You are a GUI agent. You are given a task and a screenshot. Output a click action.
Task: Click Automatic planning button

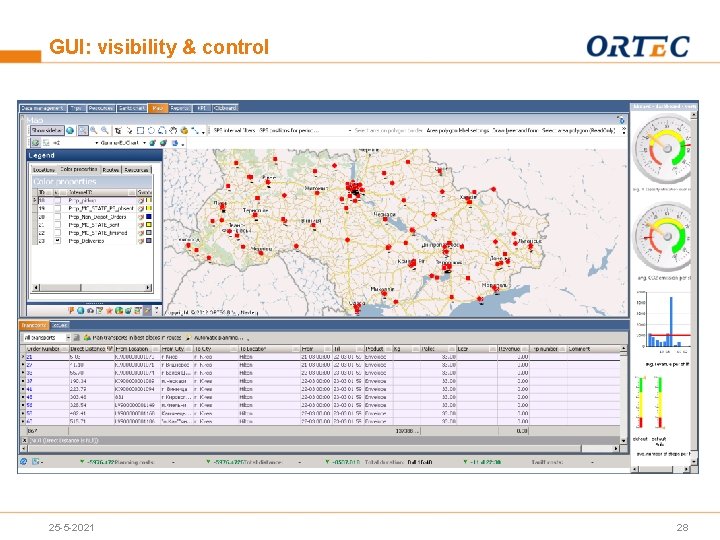214,338
